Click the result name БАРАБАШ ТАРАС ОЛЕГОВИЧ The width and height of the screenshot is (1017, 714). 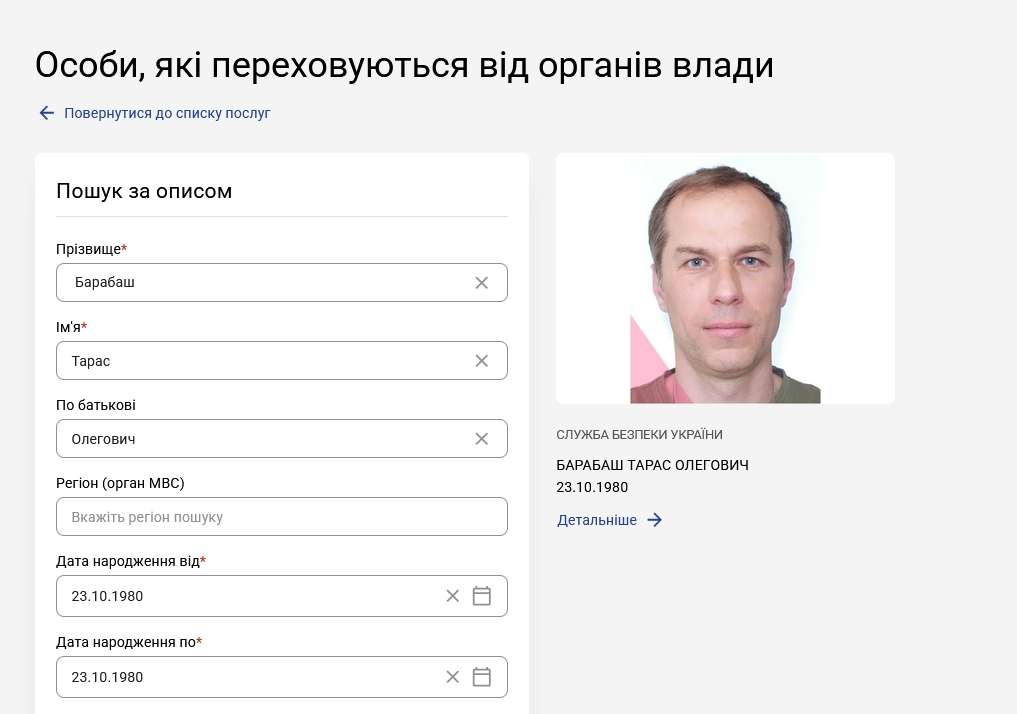click(652, 465)
